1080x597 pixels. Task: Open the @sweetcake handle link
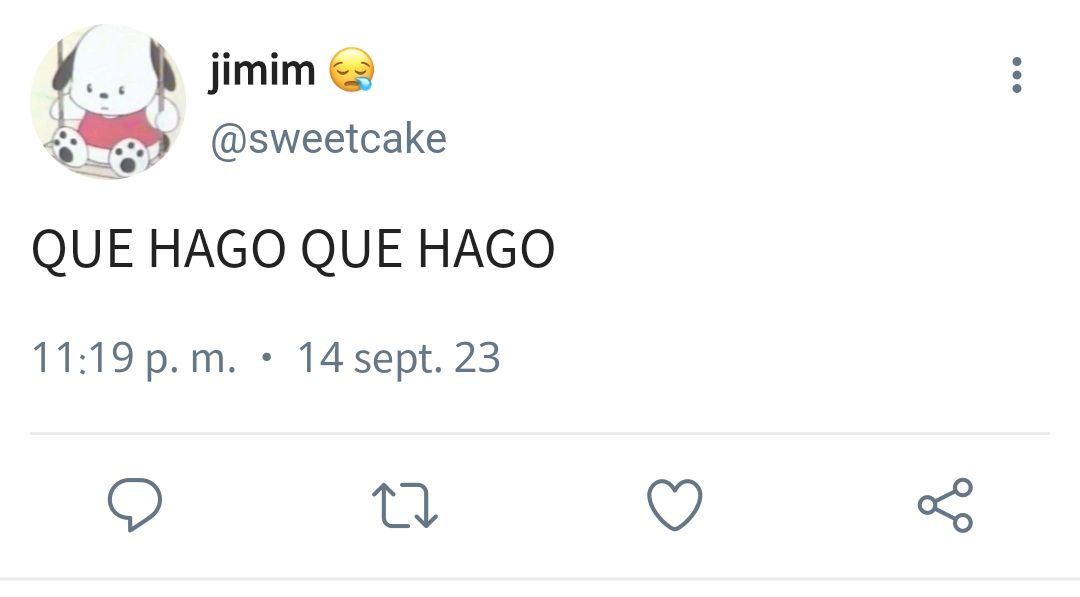[x=329, y=139]
